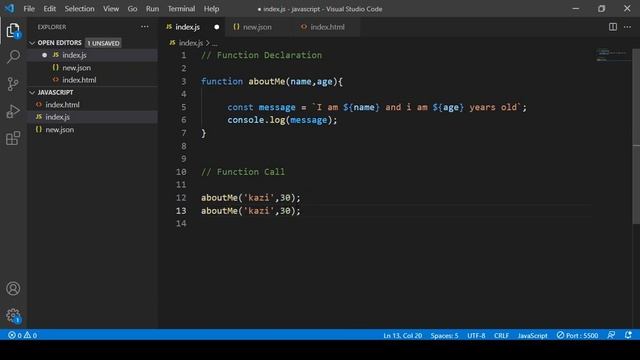Open the File menu
Screen dimensions: 640x360
pyautogui.click(x=29, y=9)
